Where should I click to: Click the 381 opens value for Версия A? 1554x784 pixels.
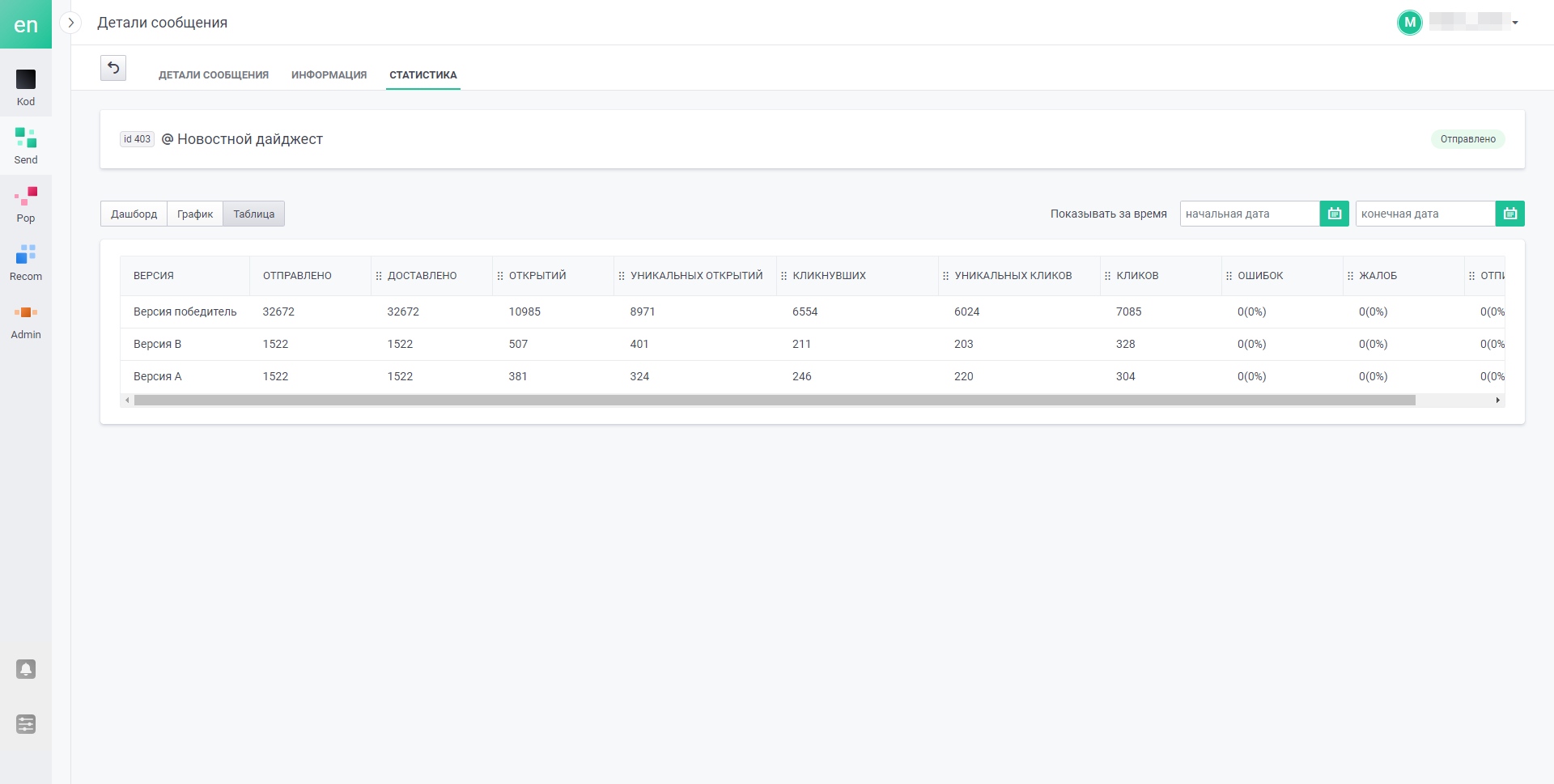[x=518, y=376]
